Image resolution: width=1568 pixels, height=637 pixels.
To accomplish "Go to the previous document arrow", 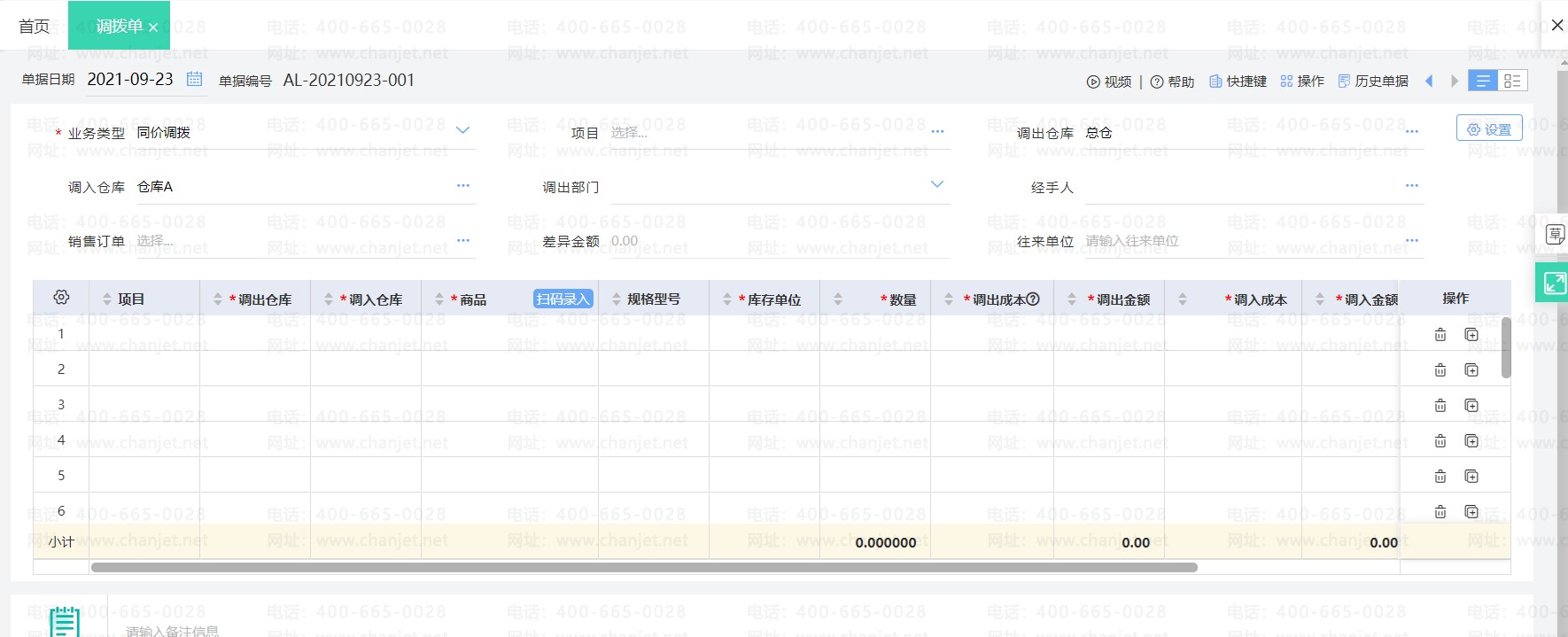I will 1429,81.
